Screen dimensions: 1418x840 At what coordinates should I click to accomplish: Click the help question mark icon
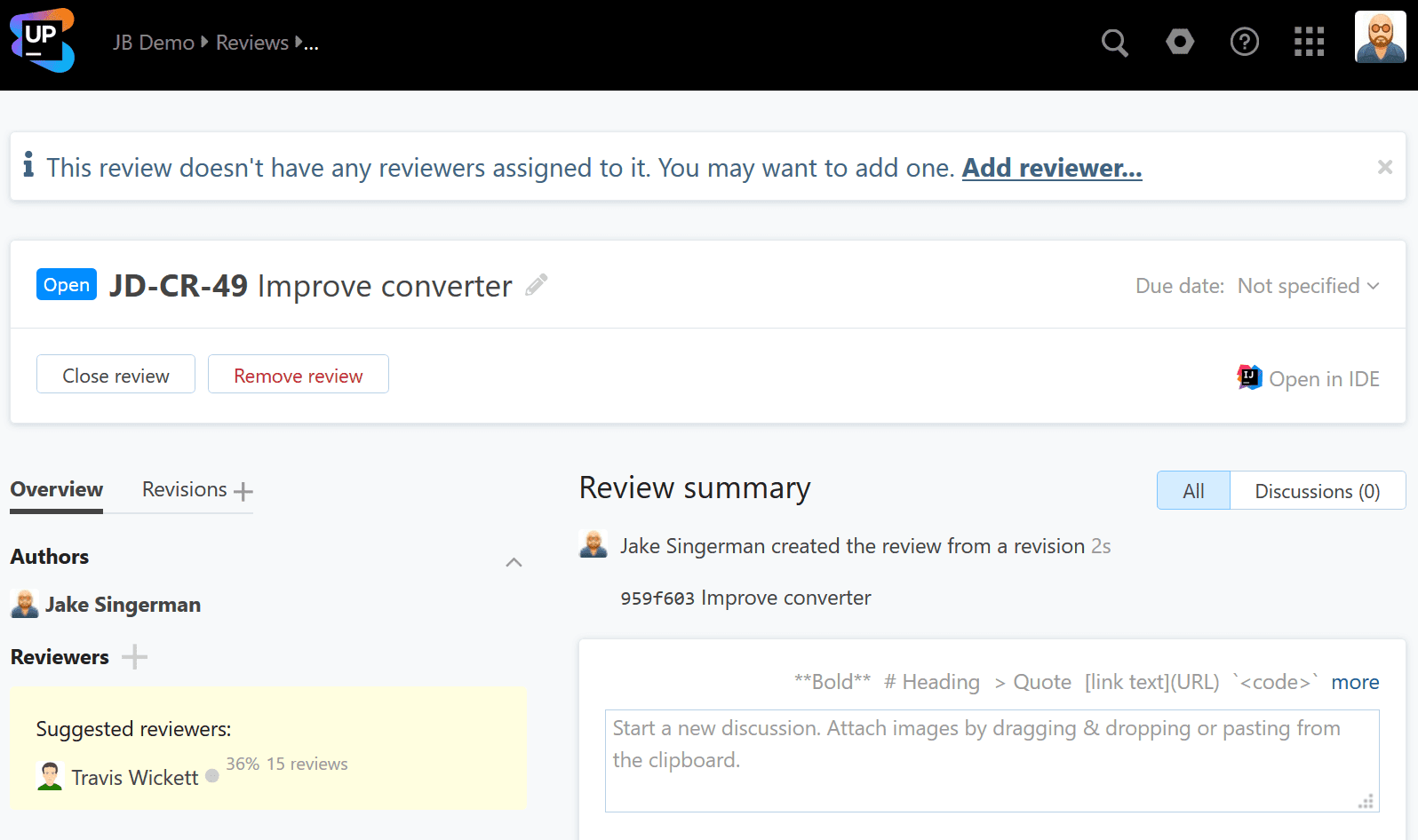coord(1244,42)
